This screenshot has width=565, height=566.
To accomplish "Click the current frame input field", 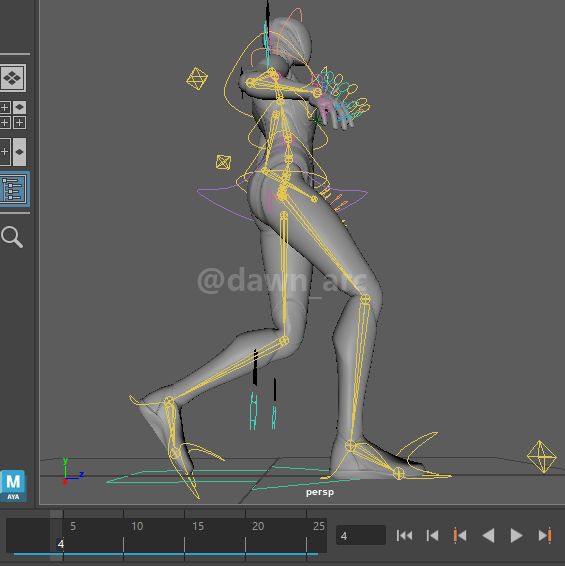I will click(x=361, y=535).
